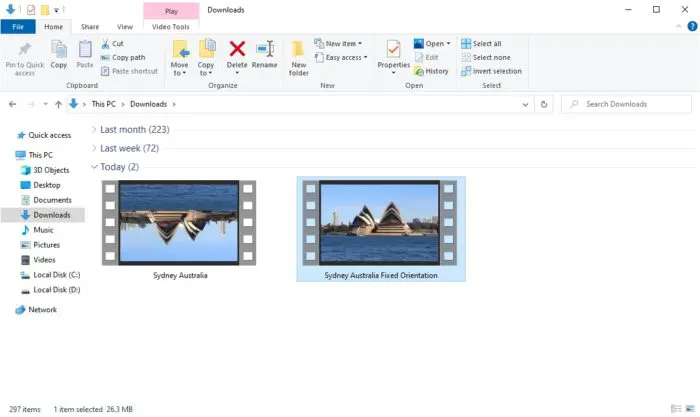The height and width of the screenshot is (417, 700).
Task: Open the Help question mark icon
Action: pos(692,27)
